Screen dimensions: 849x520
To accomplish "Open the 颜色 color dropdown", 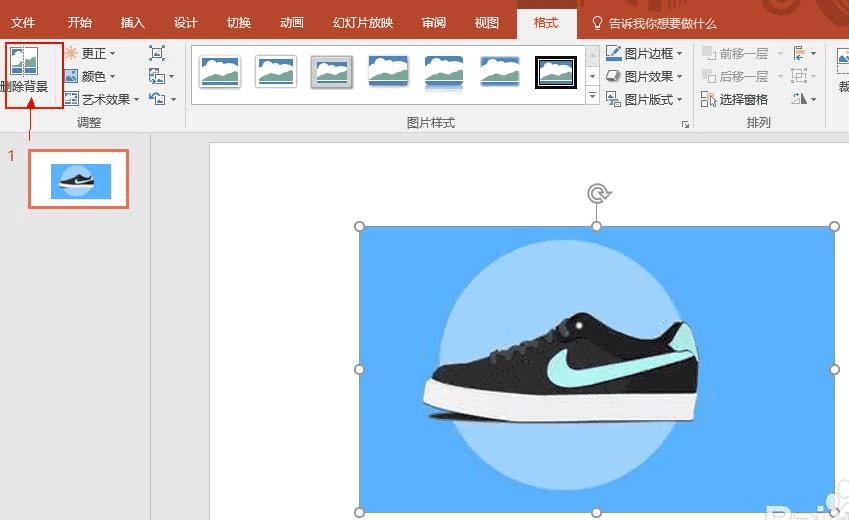I will point(90,76).
